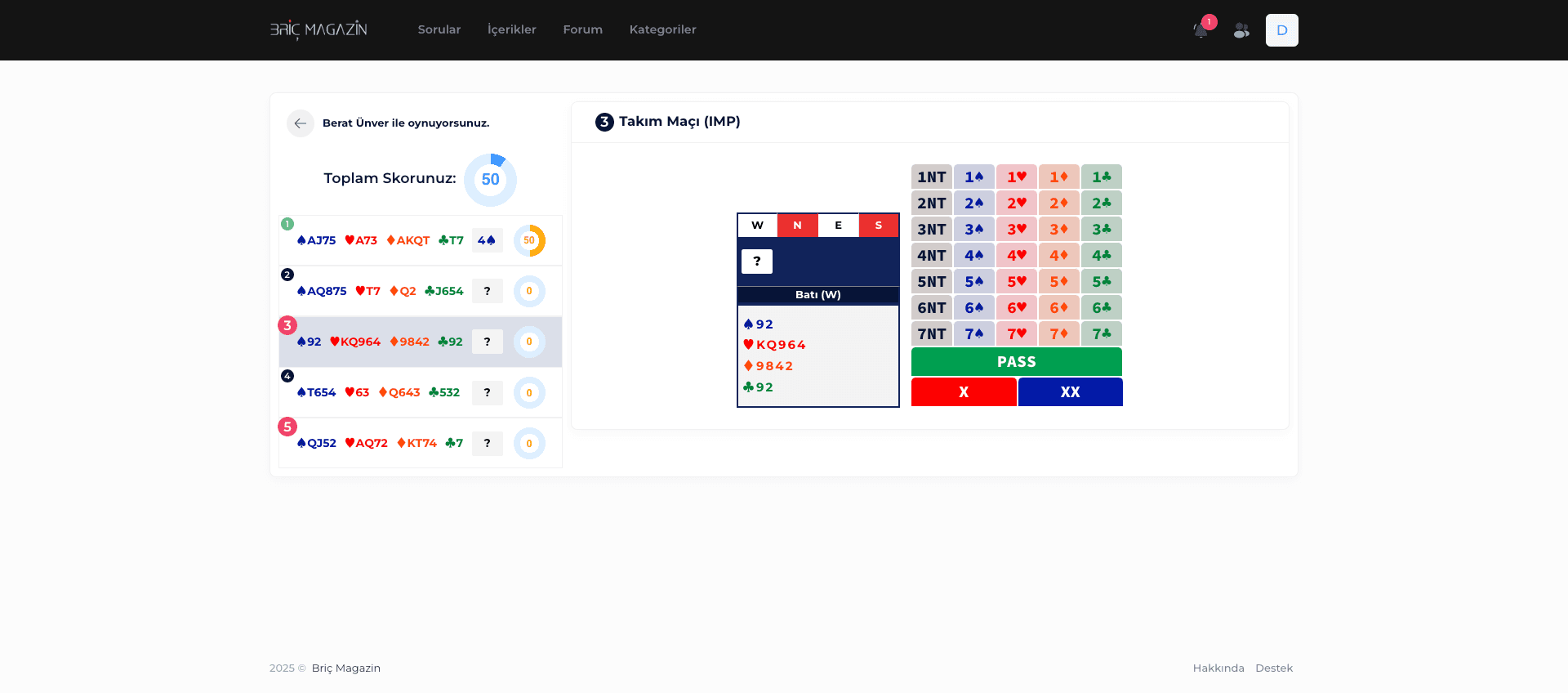This screenshot has width=1568, height=693.
Task: Open the Briç Magazin footer link
Action: click(x=346, y=668)
